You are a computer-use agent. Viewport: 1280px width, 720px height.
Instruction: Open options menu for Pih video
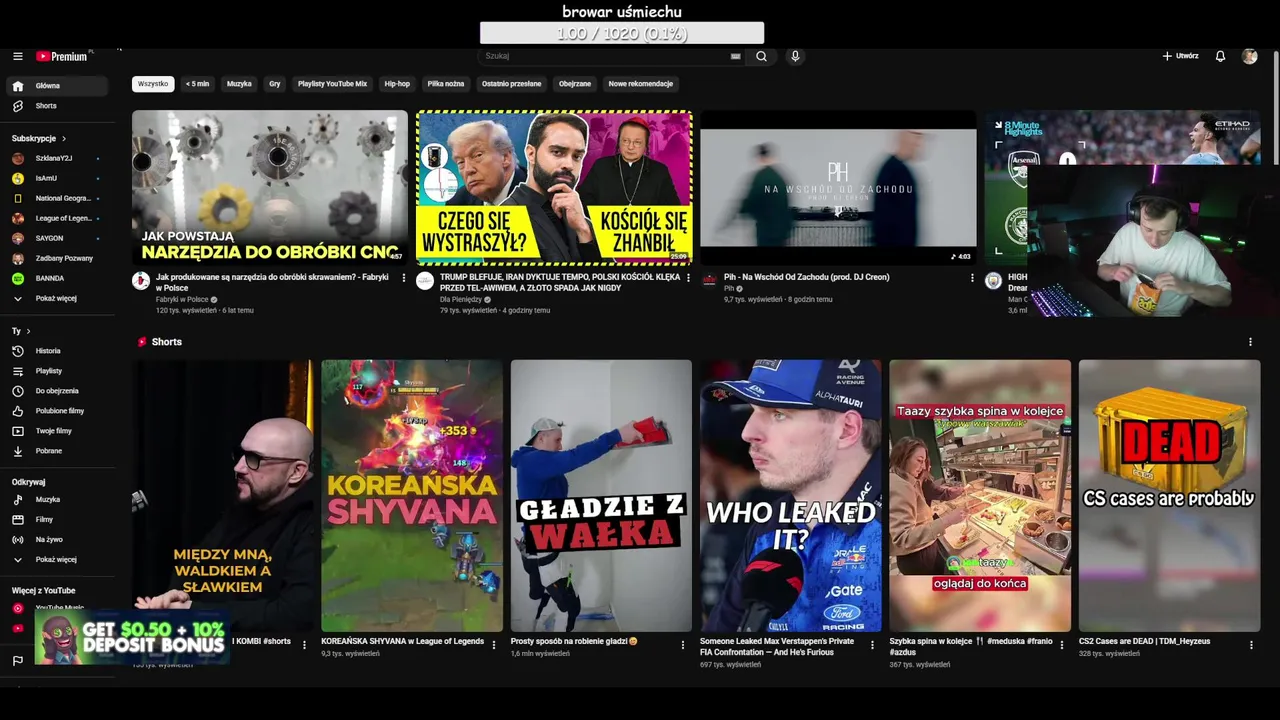click(972, 278)
